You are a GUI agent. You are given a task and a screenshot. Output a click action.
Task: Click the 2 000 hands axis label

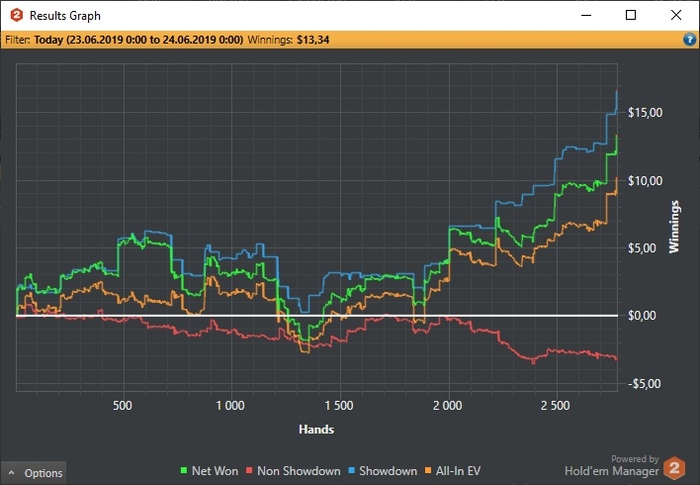tap(447, 406)
